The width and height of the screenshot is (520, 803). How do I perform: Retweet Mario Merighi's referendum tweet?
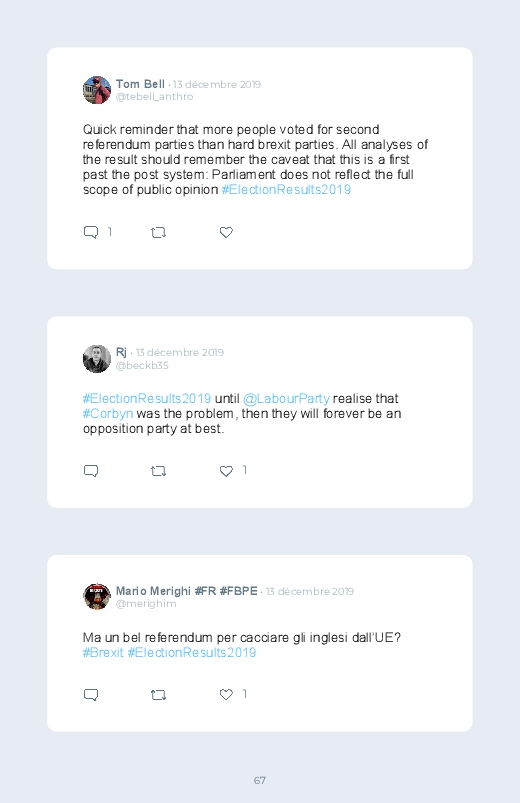pos(158,694)
